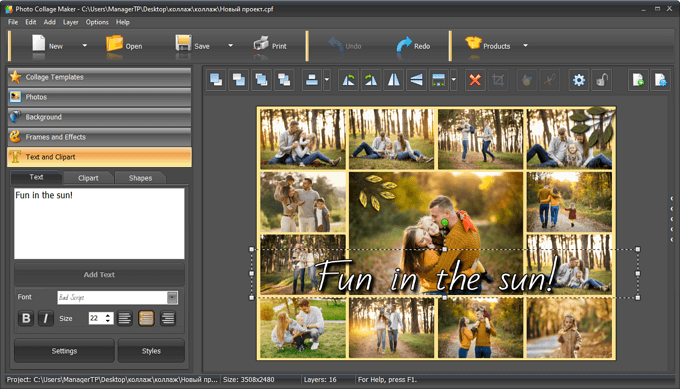Screen dimensions: 680x389
Task: Click the Products box icon
Action: coord(473,43)
